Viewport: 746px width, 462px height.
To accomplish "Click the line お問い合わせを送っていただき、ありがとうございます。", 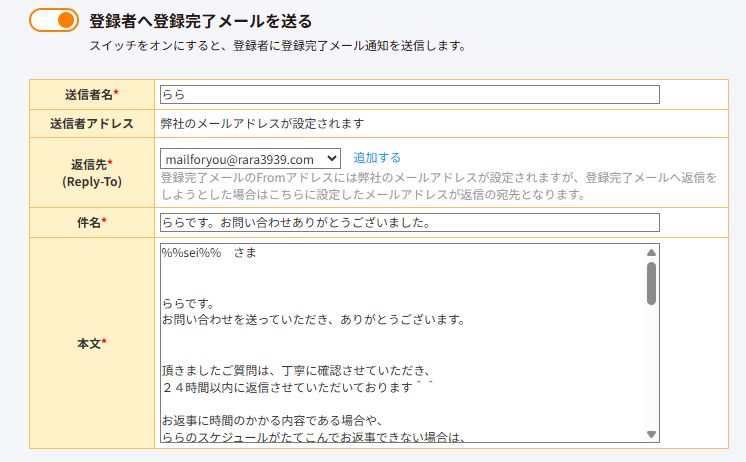I will point(314,320).
